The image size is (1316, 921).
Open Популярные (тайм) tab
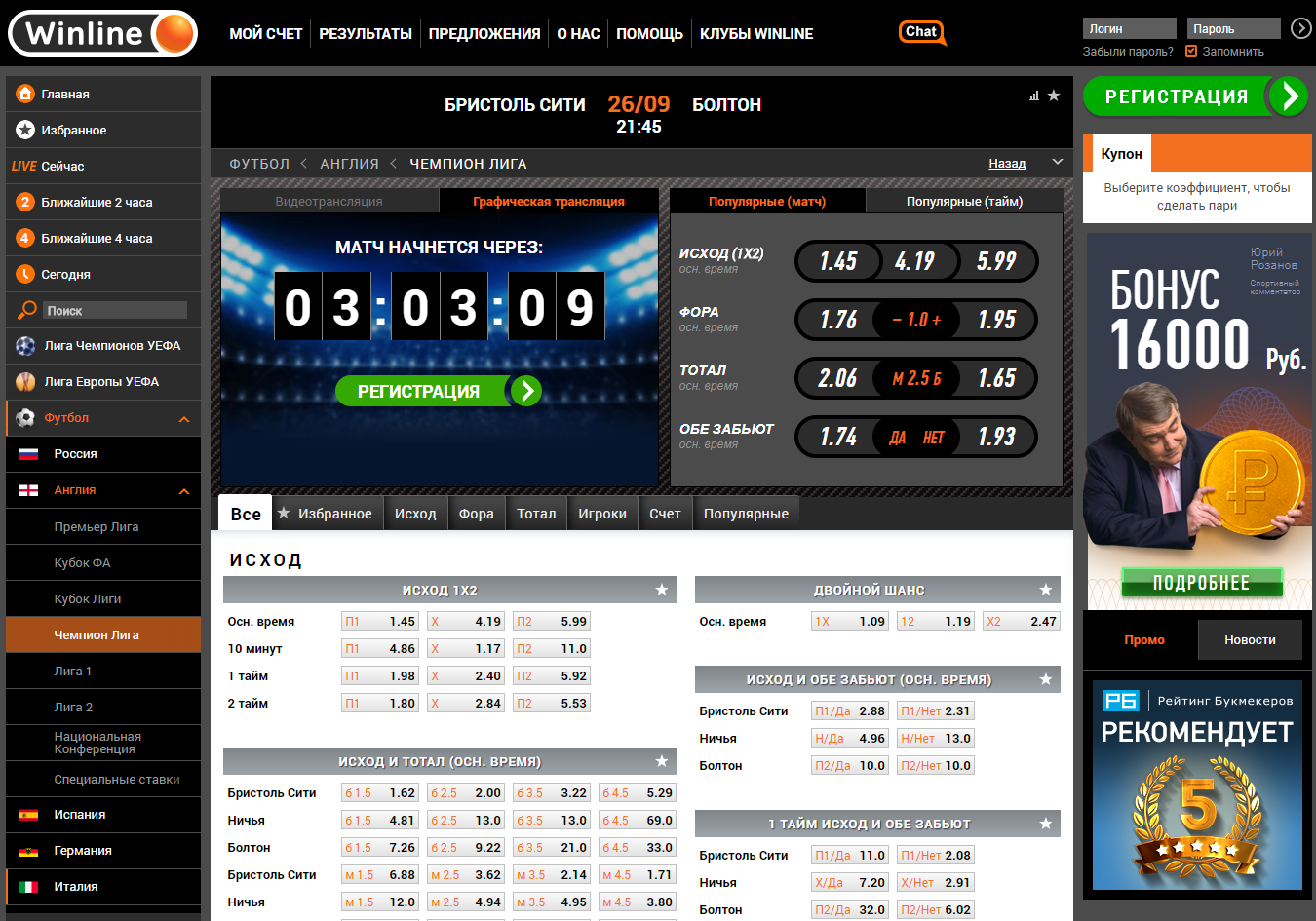tap(964, 201)
